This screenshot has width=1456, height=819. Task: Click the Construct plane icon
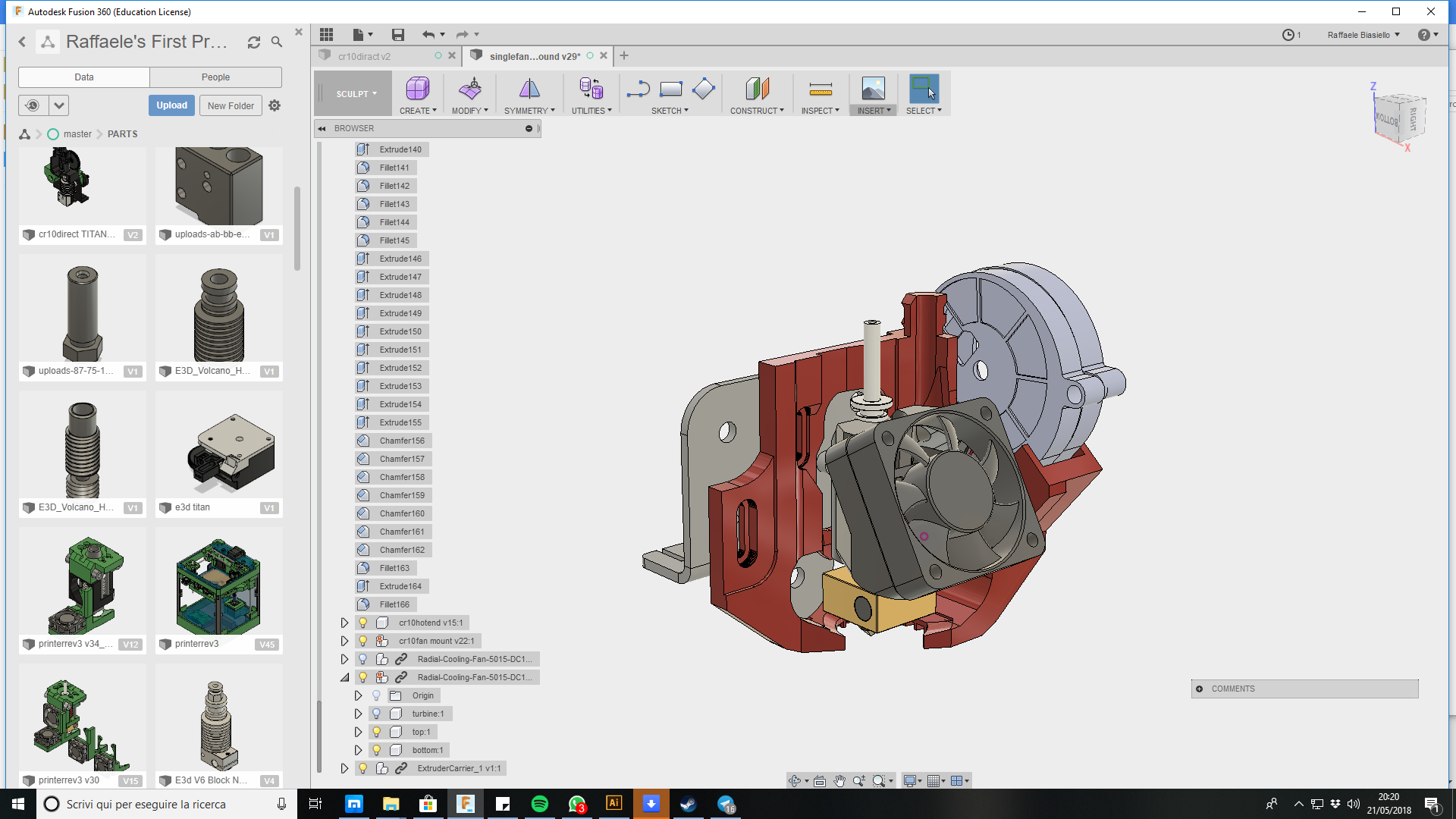(x=757, y=89)
